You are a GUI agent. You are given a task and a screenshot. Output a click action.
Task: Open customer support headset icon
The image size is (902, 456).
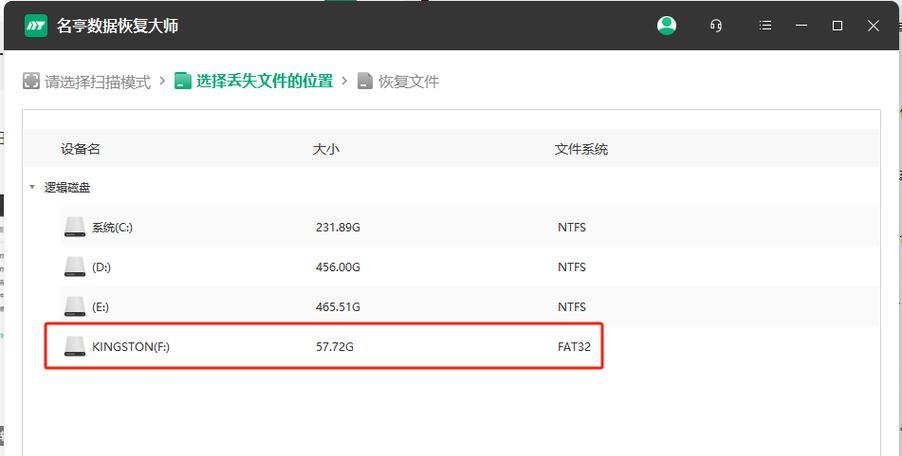click(x=716, y=26)
